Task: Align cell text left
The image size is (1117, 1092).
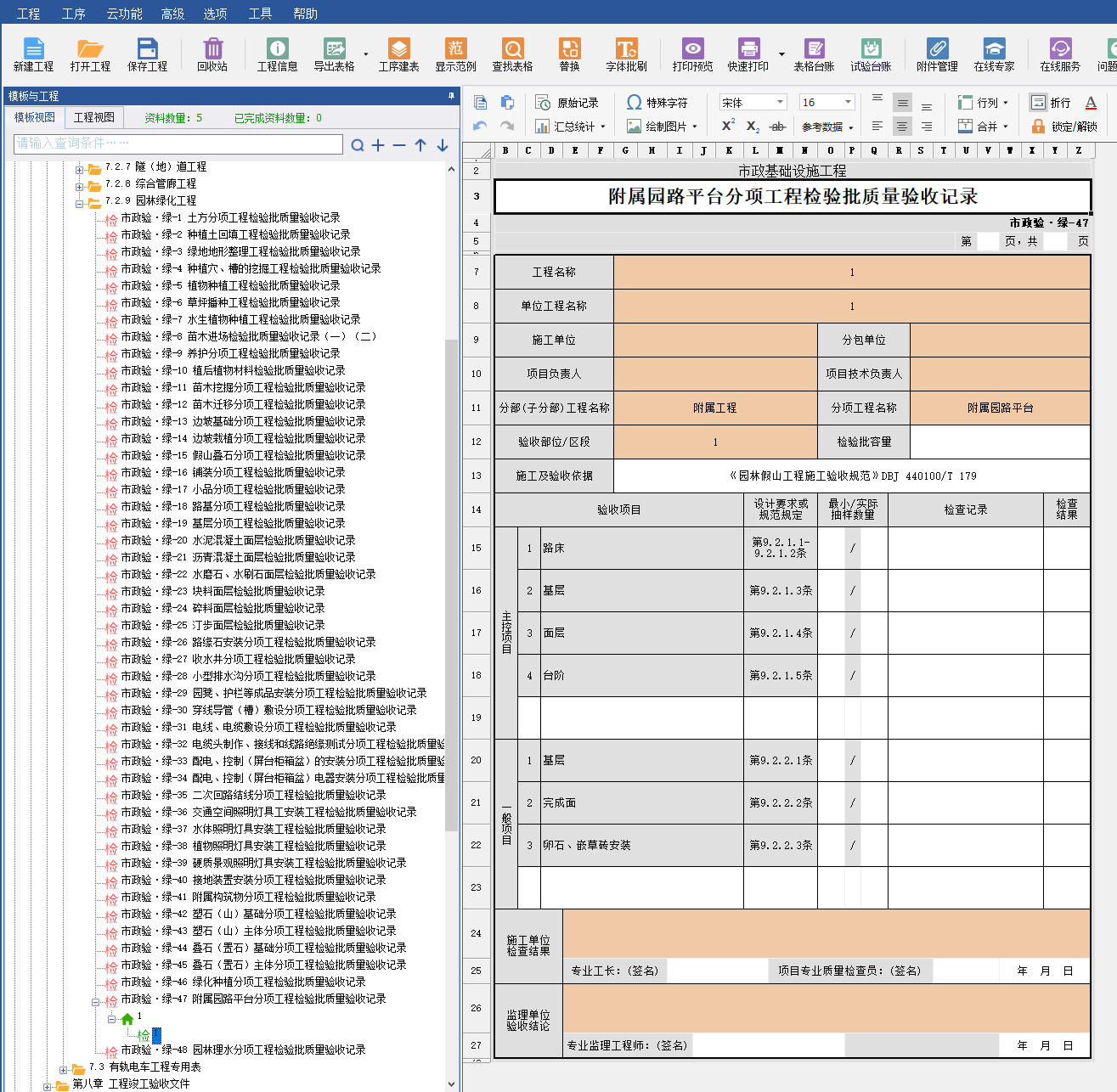Action: tap(877, 127)
